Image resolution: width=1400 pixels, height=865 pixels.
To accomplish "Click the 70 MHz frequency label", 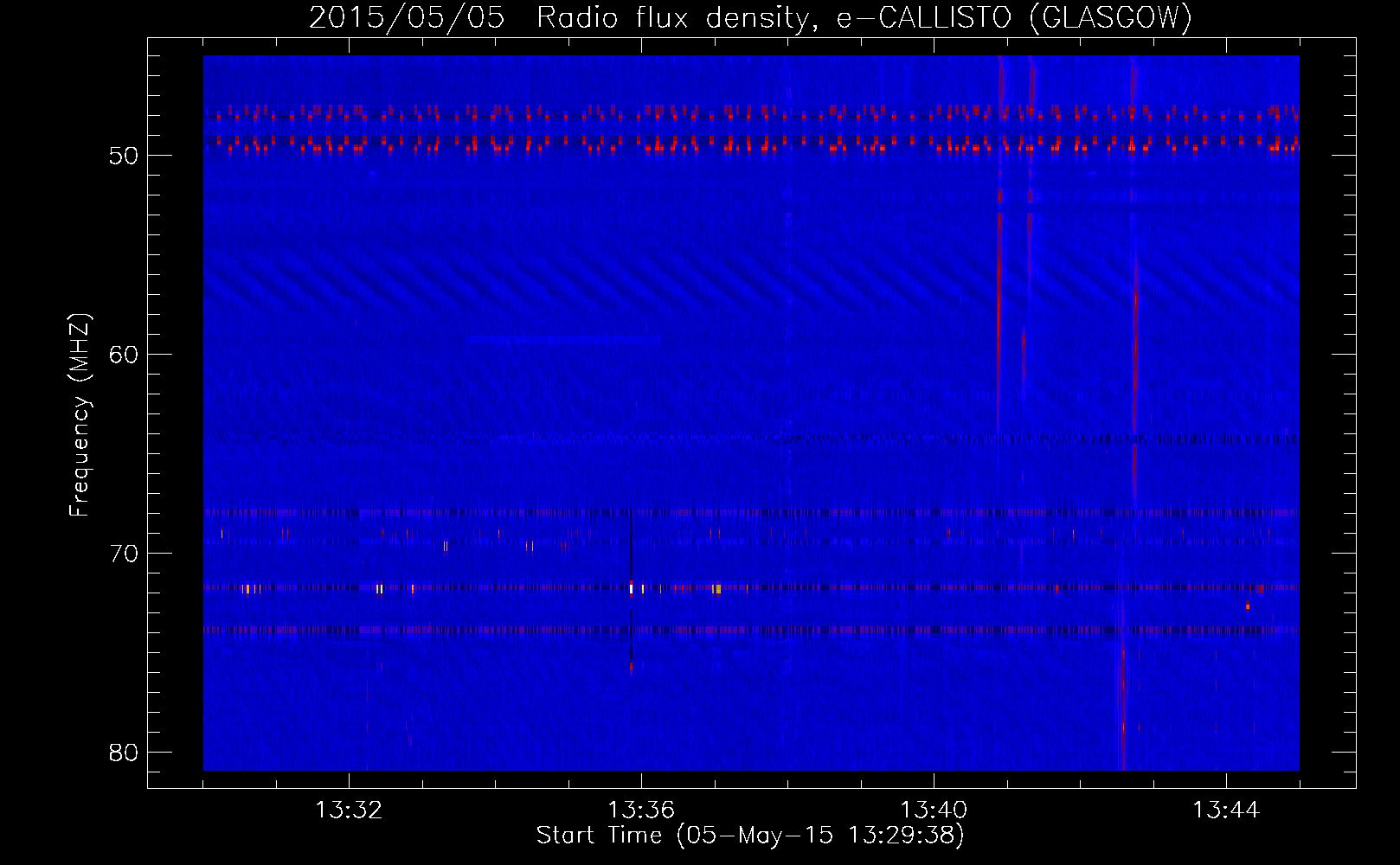I will pyautogui.click(x=124, y=554).
